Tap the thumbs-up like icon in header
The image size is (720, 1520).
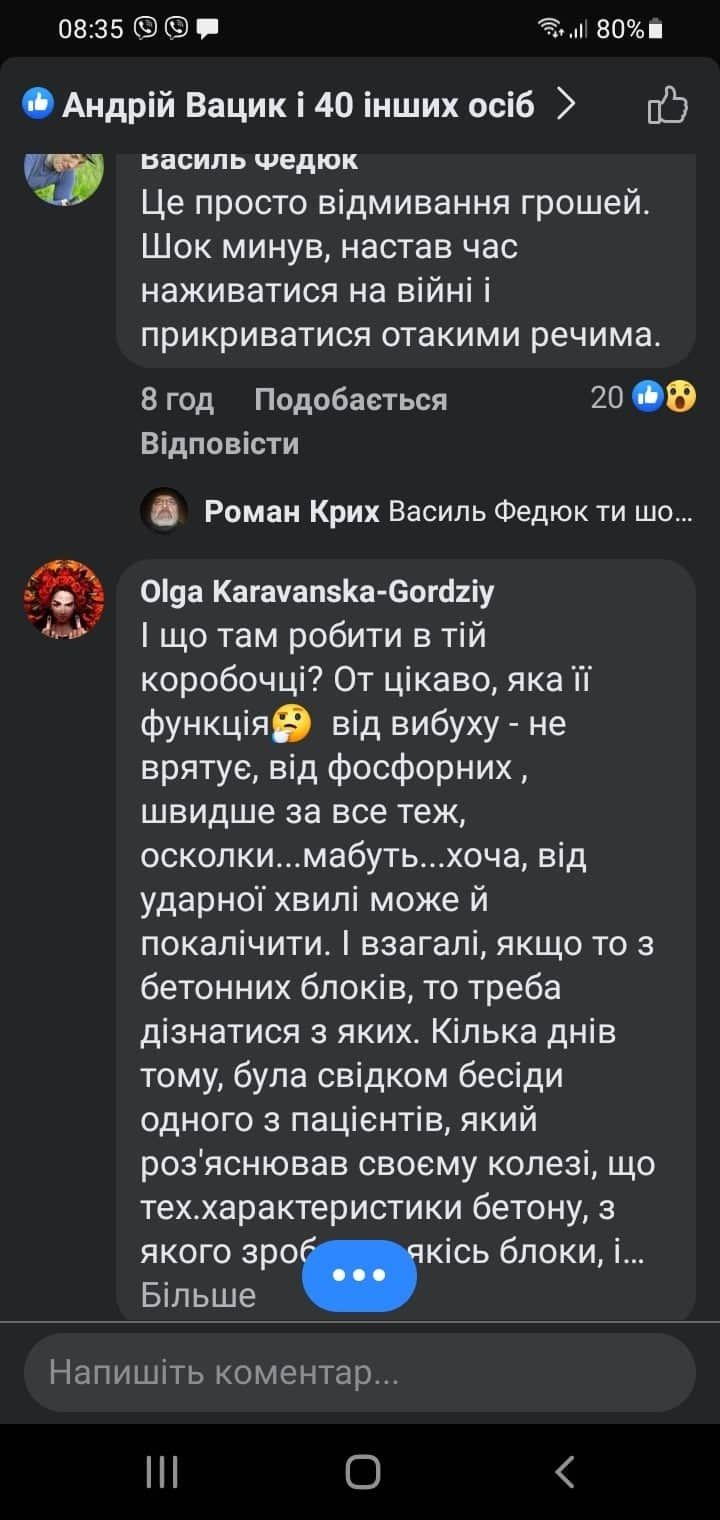click(x=668, y=105)
